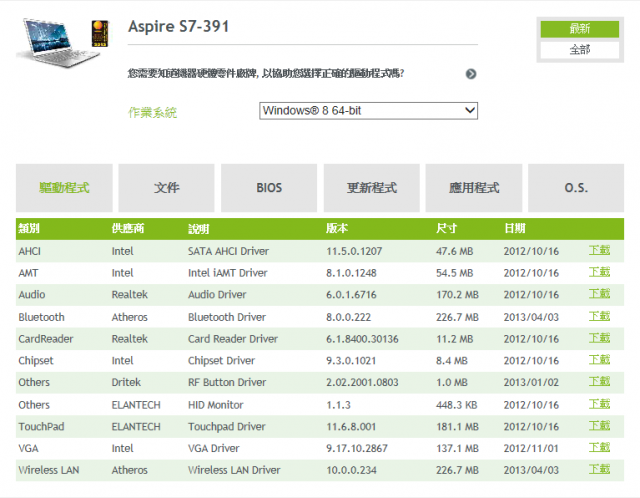
Task: Open the O.S. tab
Action: pyautogui.click(x=576, y=188)
